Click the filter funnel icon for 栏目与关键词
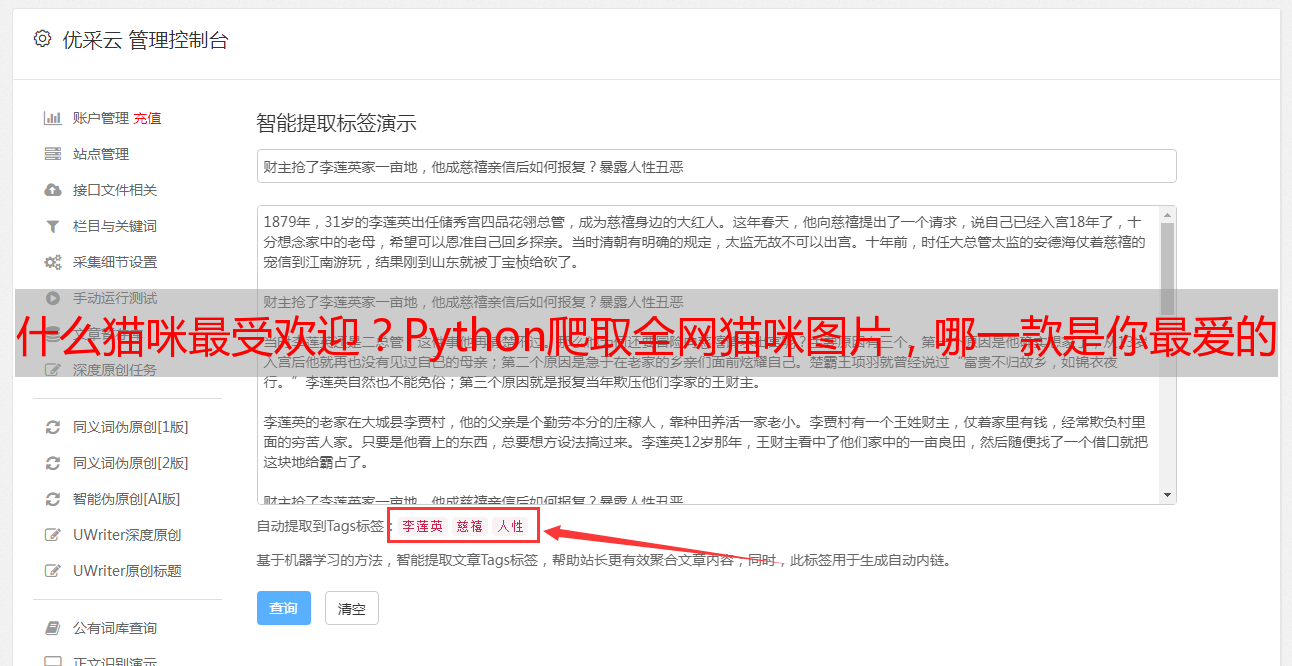 tap(53, 226)
